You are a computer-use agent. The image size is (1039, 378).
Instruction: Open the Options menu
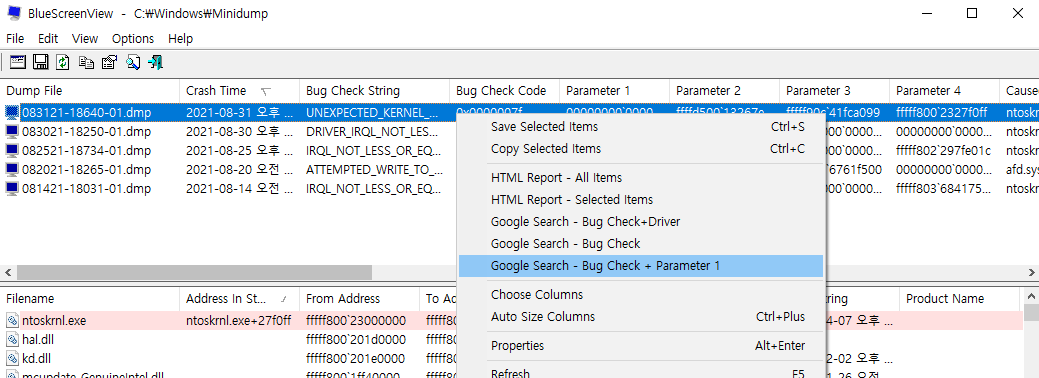coord(133,38)
